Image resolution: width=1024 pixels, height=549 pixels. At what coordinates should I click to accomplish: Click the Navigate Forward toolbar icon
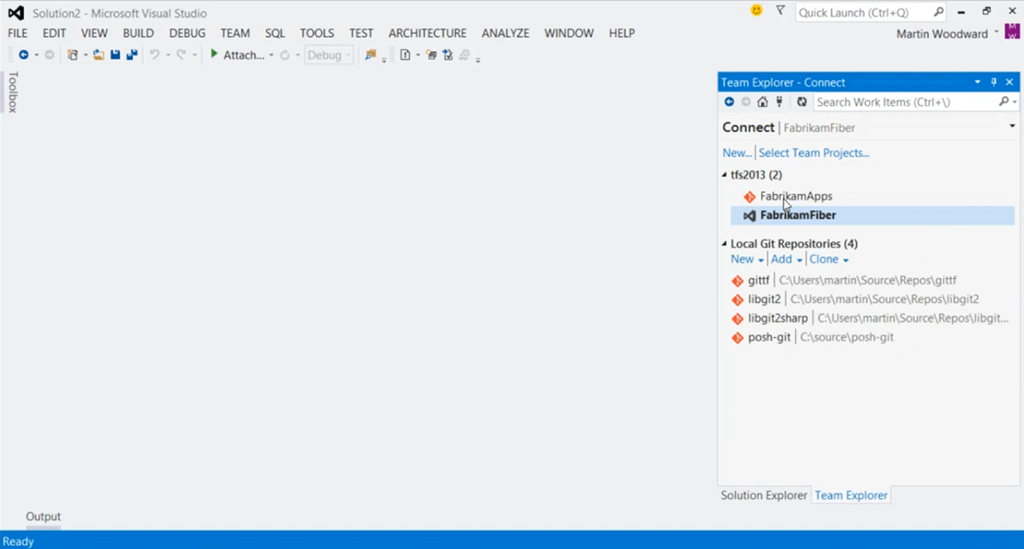(x=50, y=55)
